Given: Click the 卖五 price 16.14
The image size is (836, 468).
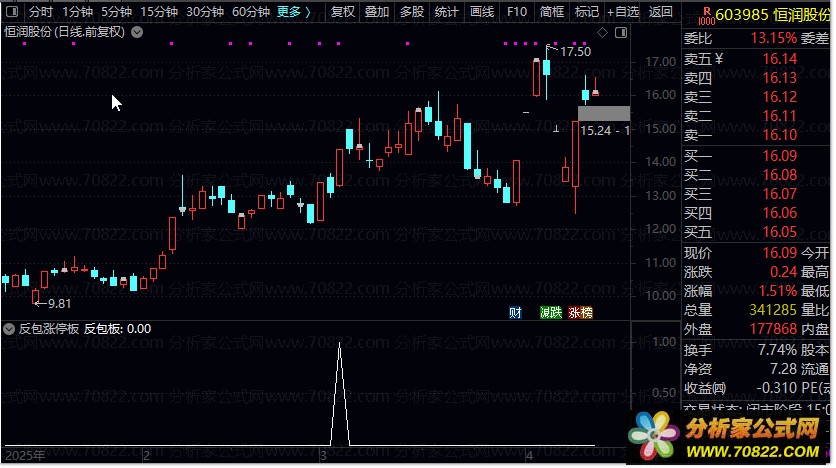Looking at the screenshot, I should 779,59.
